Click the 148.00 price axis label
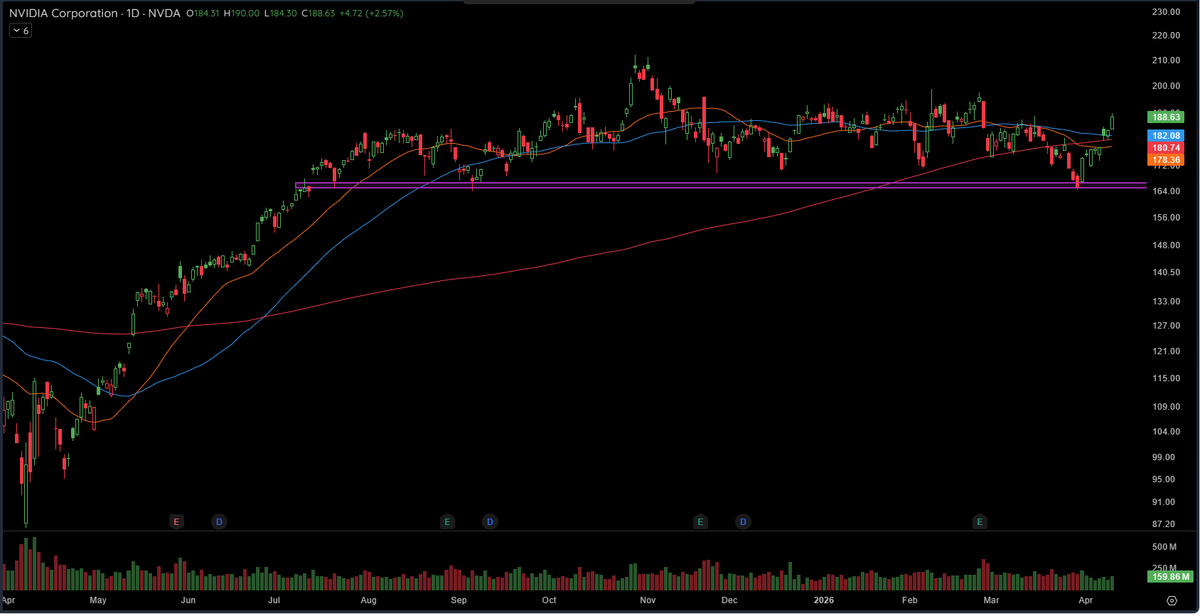 (x=1166, y=245)
